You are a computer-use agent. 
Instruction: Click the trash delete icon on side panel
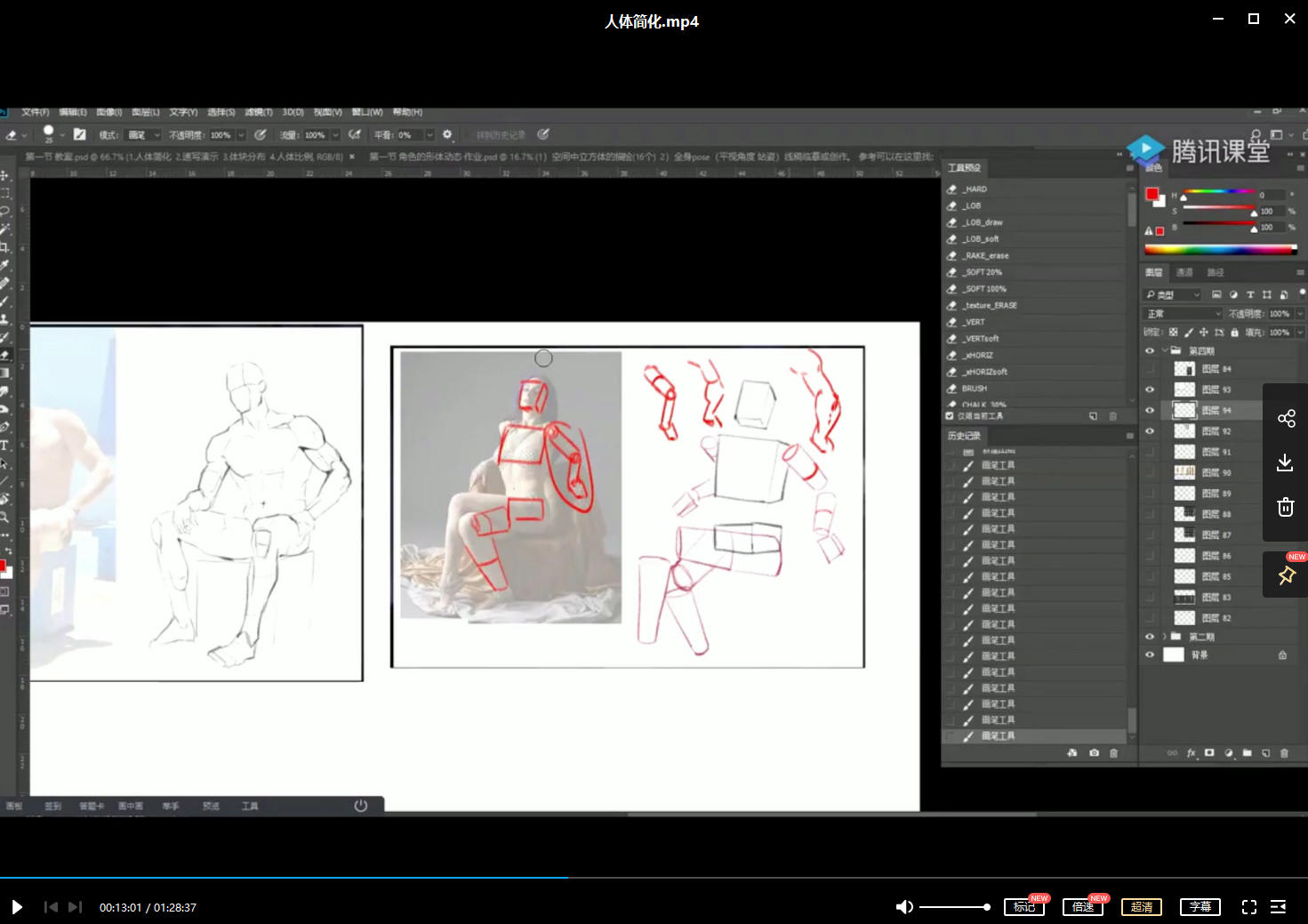click(x=1285, y=507)
